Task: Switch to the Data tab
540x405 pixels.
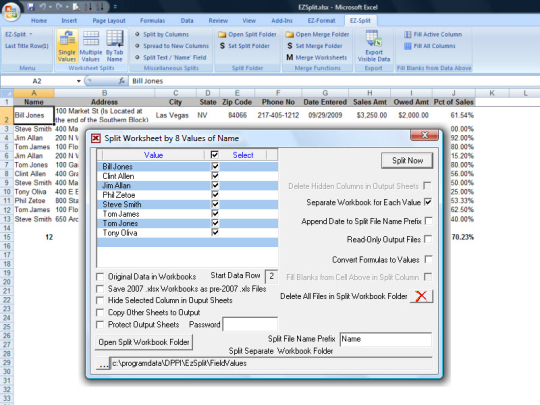Action: [187, 21]
